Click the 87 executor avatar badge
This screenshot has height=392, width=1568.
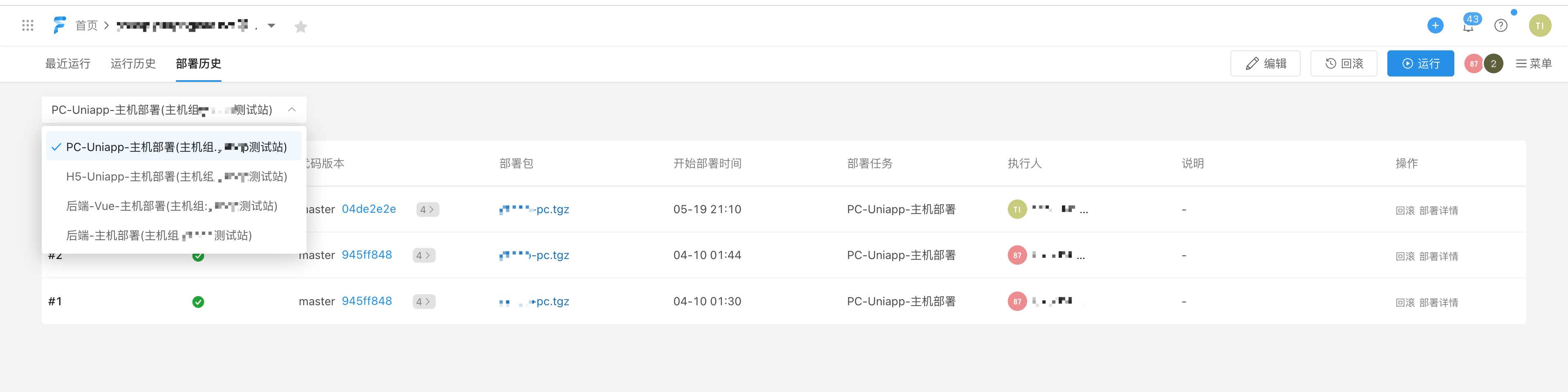(x=1017, y=301)
